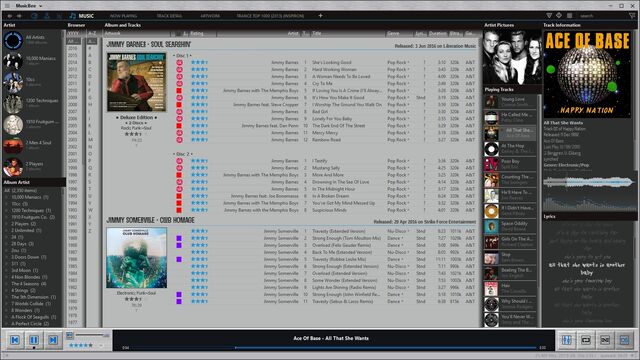This screenshot has width=640, height=360.
Task: Go back with the left arrow
Action: [x=9, y=16]
